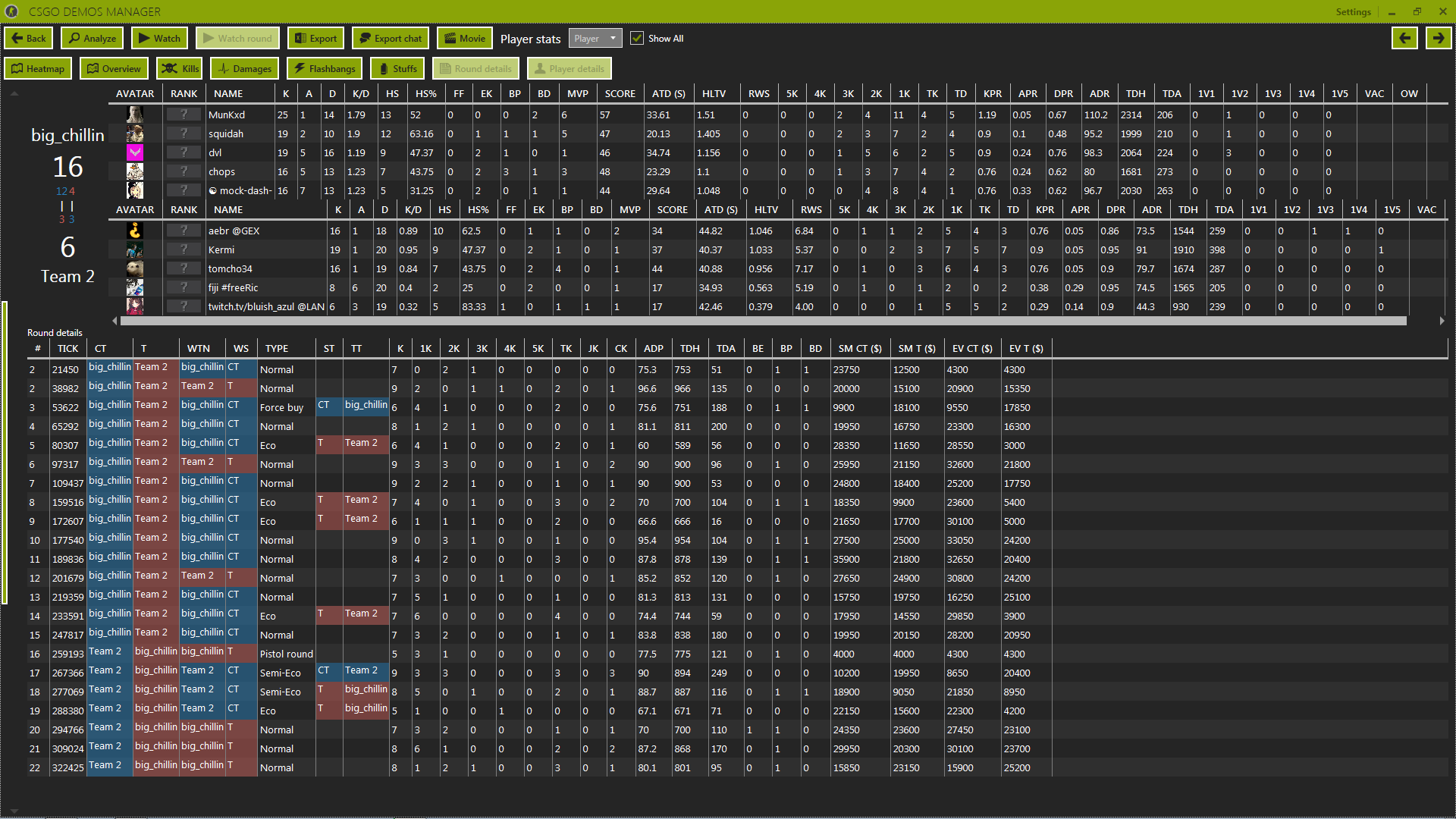This screenshot has width=1456, height=819.
Task: Go back with the Back button
Action: pyautogui.click(x=28, y=39)
